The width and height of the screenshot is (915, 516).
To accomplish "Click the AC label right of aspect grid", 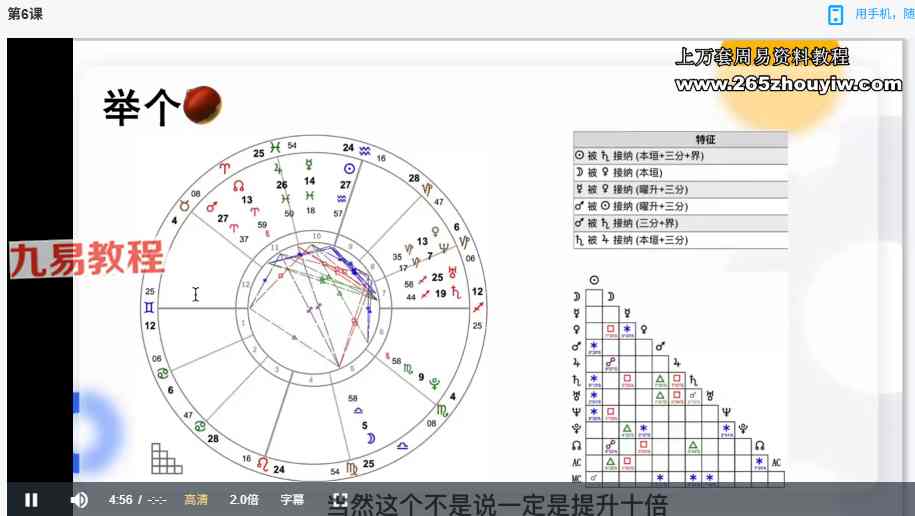I will [775, 462].
